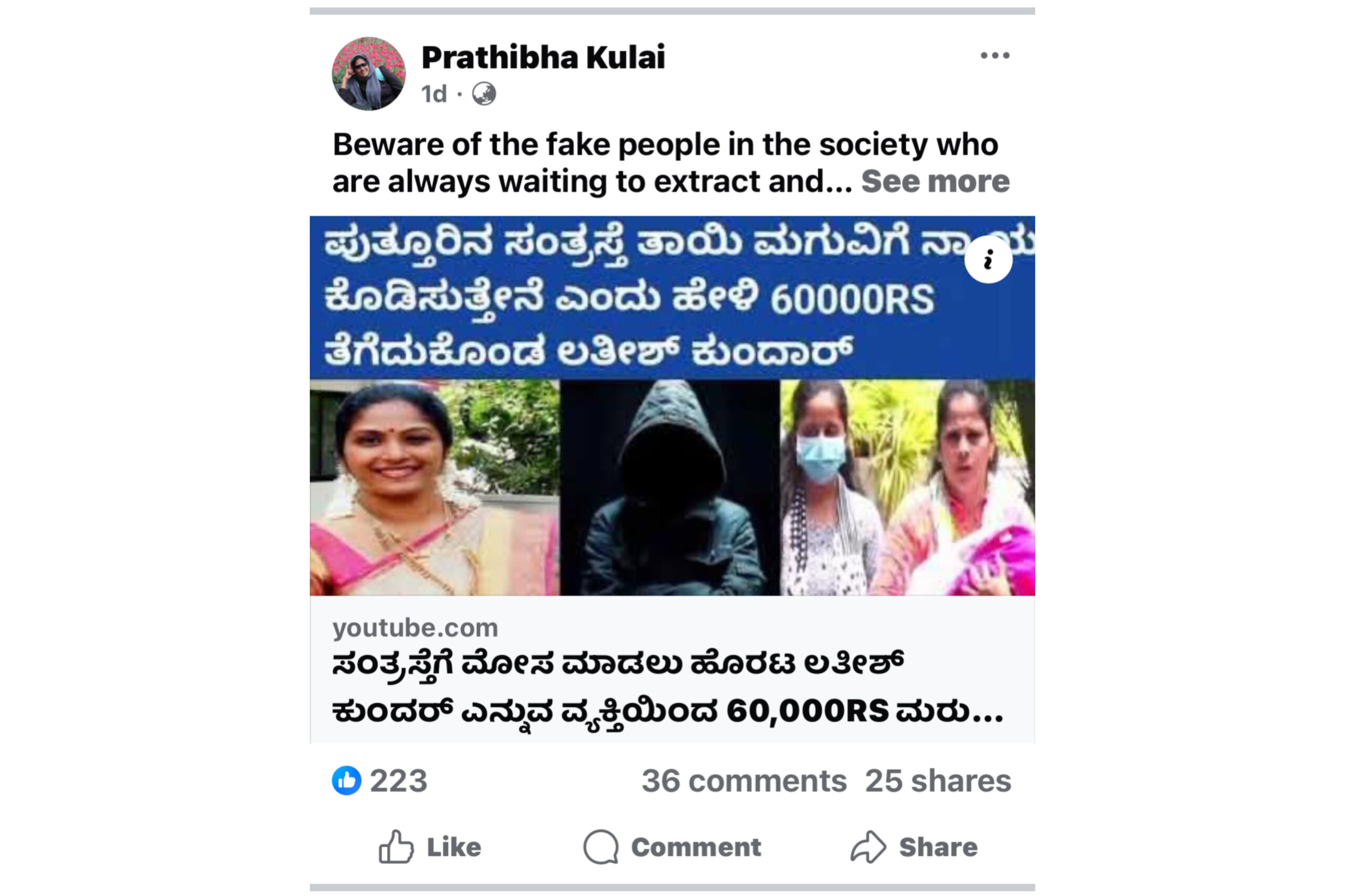This screenshot has height=896, width=1345.
Task: Click the speech bubble Comment icon
Action: pyautogui.click(x=601, y=847)
